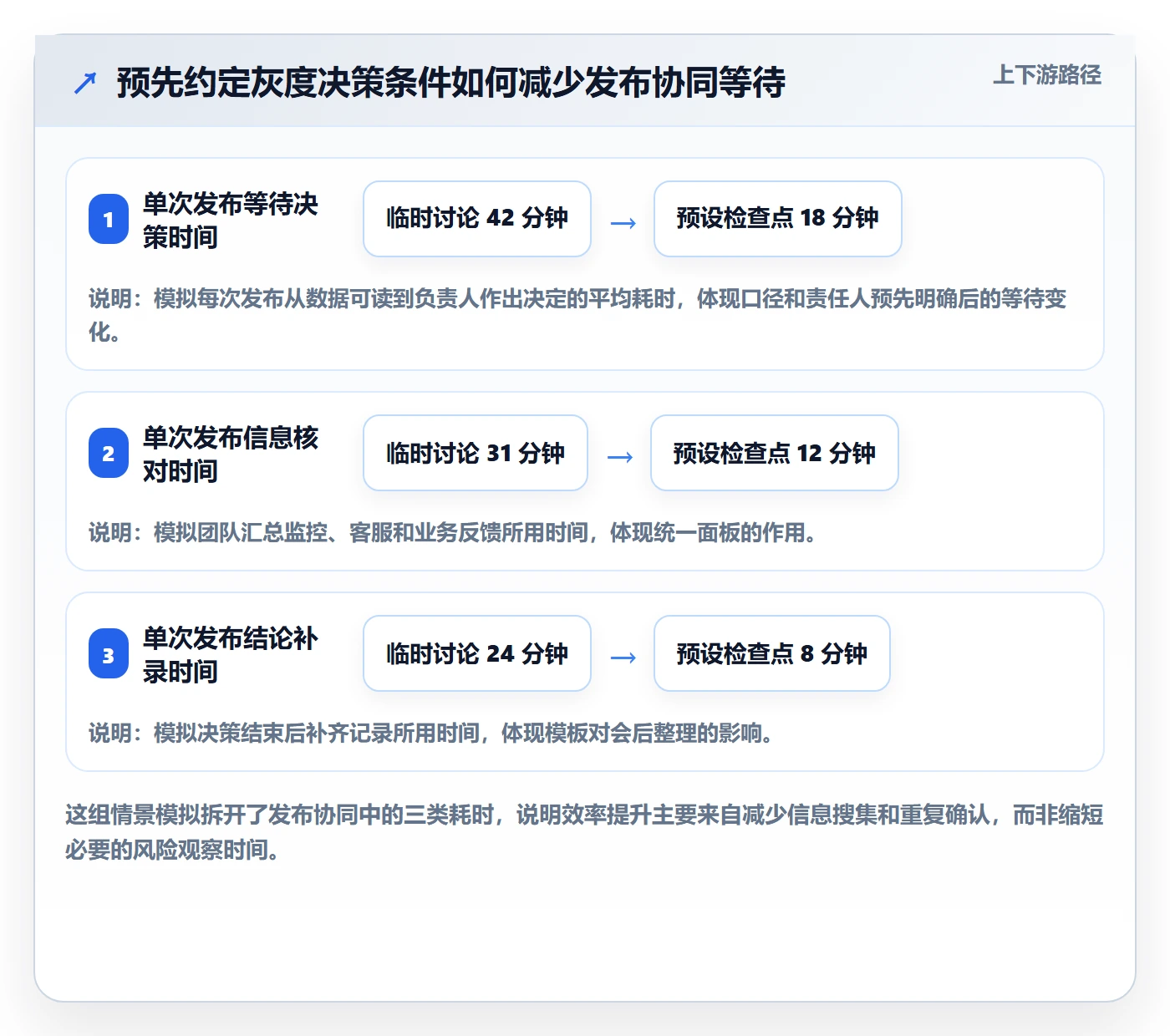
Task: Click the summary paragraph starting 这组情景模拟拆开了
Action: (584, 831)
